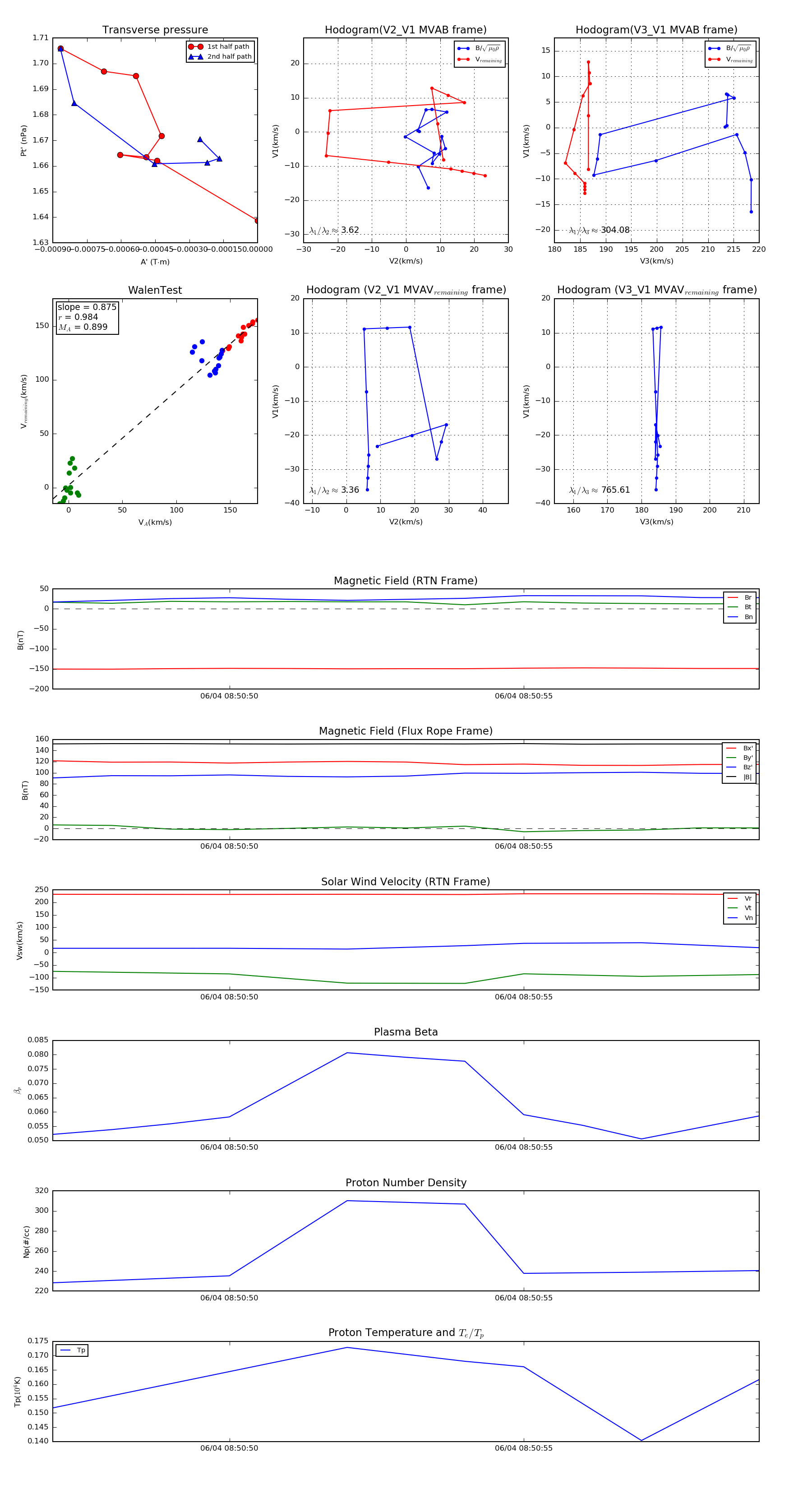This screenshot has width=812, height=1489.
Task: Click the 'Vr' legend entry
Action: pyautogui.click(x=740, y=898)
